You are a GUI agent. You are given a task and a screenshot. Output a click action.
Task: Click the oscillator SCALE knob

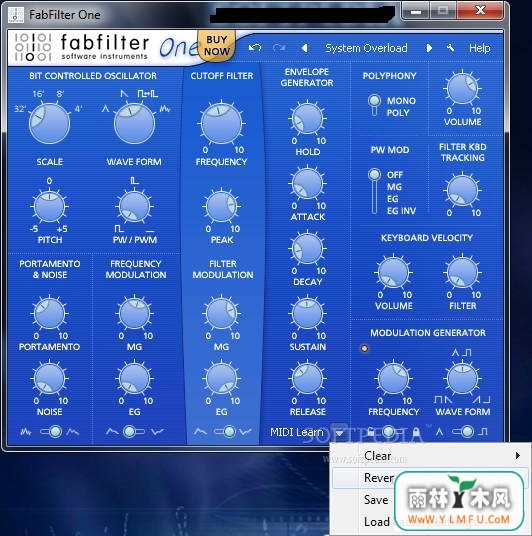pyautogui.click(x=50, y=124)
